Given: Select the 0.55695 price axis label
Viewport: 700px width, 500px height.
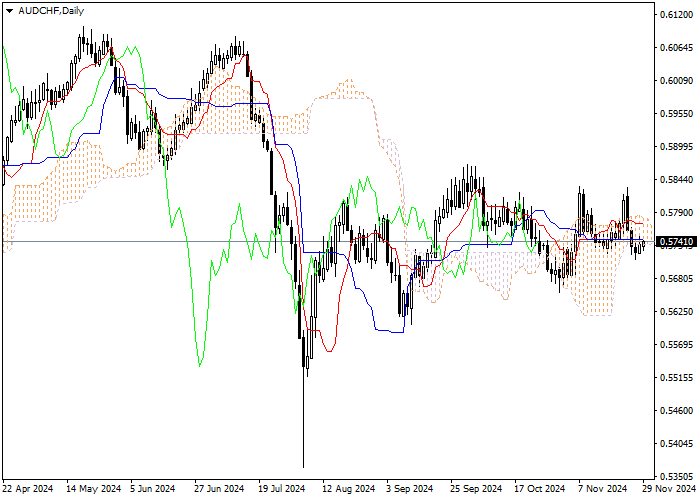Looking at the screenshot, I should click(x=677, y=345).
